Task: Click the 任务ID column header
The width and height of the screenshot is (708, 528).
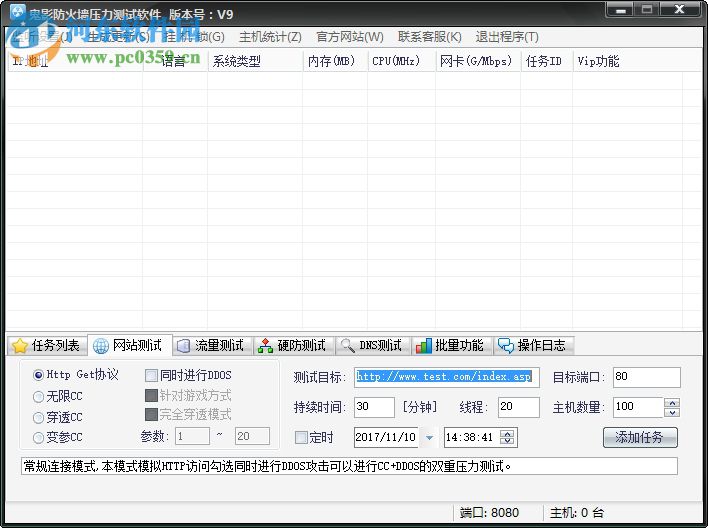Action: click(x=547, y=61)
